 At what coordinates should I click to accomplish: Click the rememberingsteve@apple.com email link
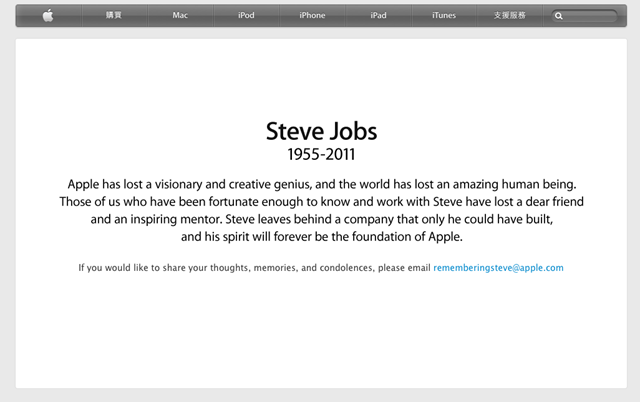[498, 268]
